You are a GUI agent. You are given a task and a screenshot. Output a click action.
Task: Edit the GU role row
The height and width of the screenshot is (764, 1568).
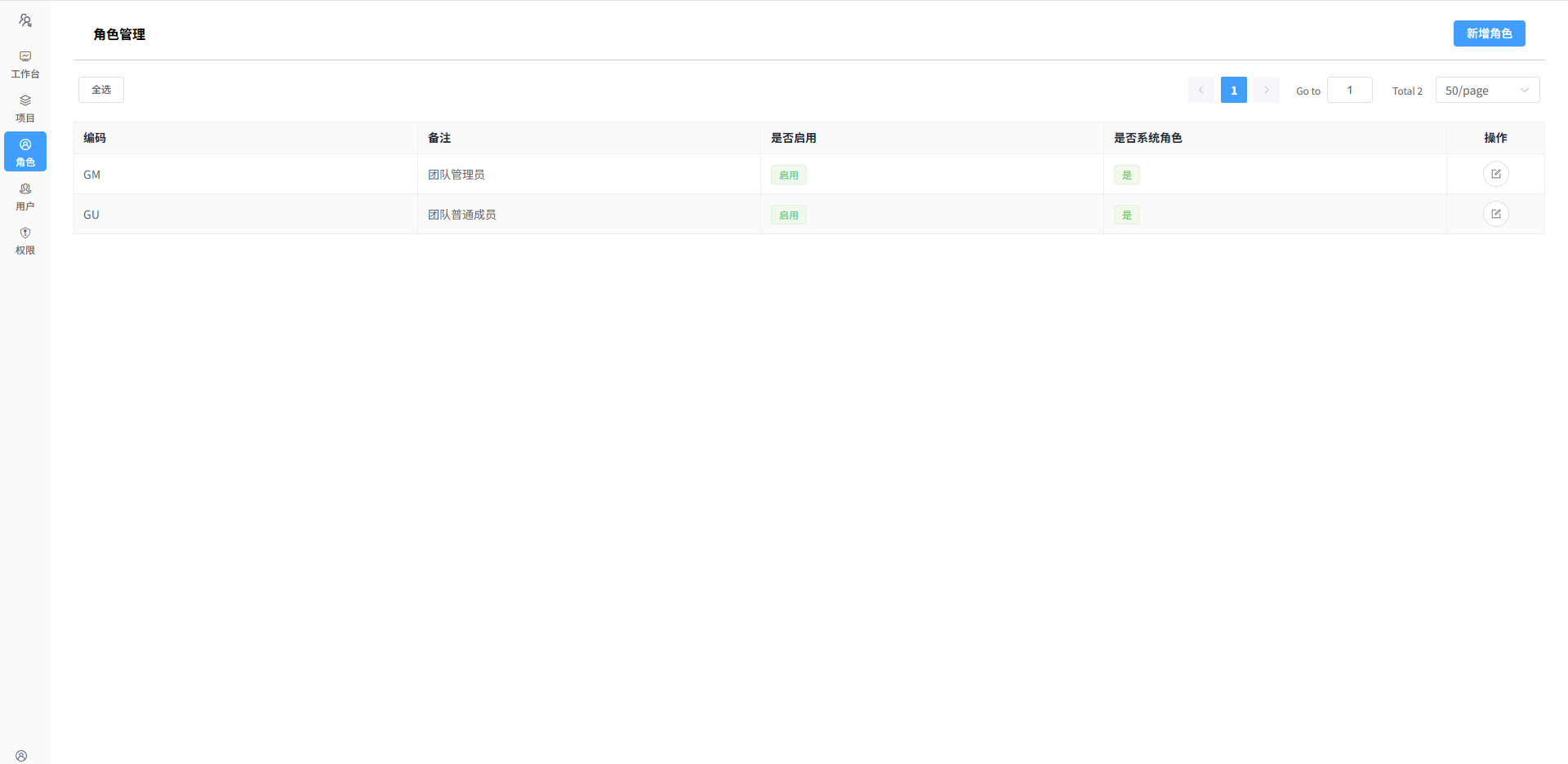click(x=1495, y=214)
